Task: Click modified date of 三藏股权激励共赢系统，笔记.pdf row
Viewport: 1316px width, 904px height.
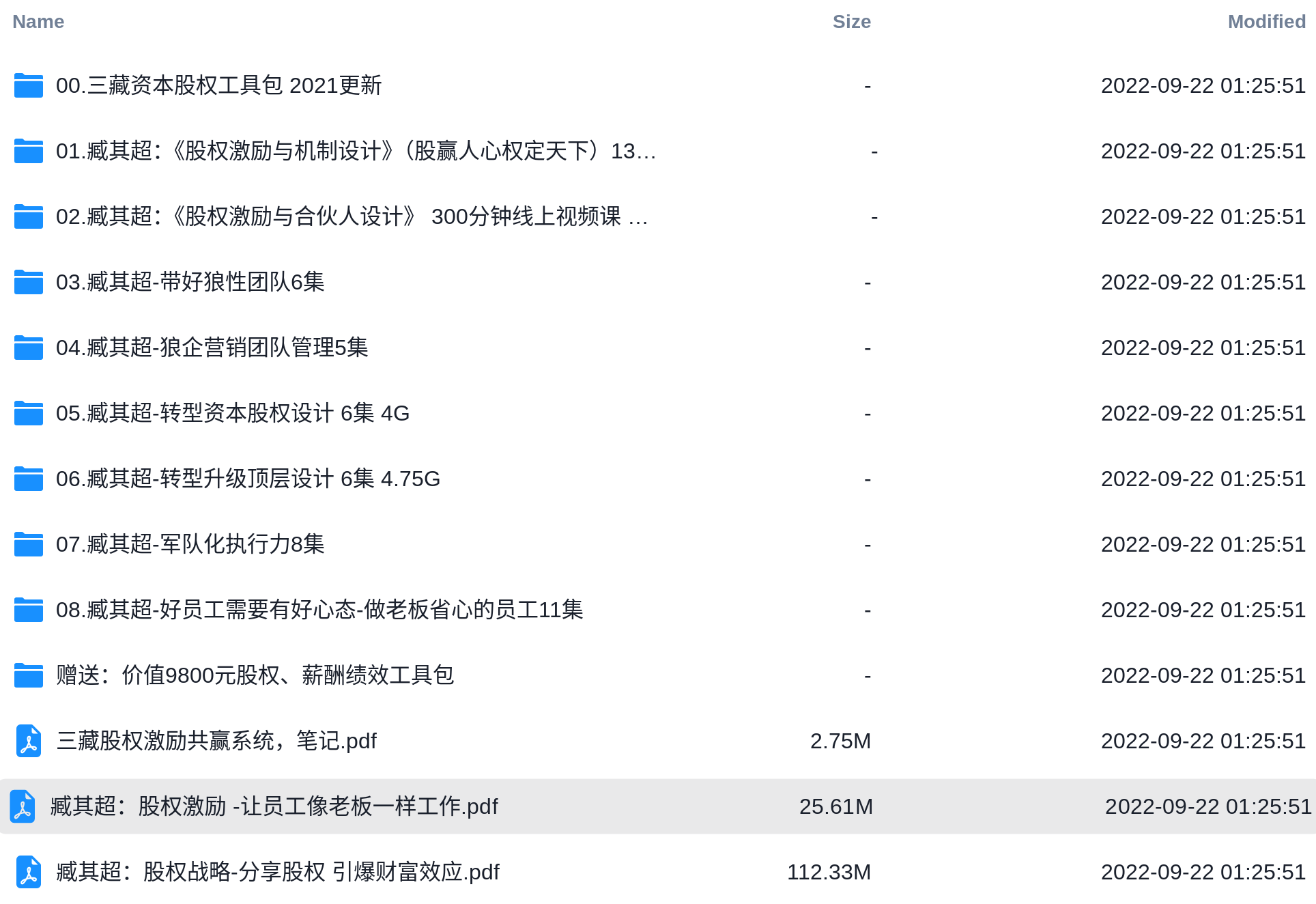Action: tap(1203, 741)
